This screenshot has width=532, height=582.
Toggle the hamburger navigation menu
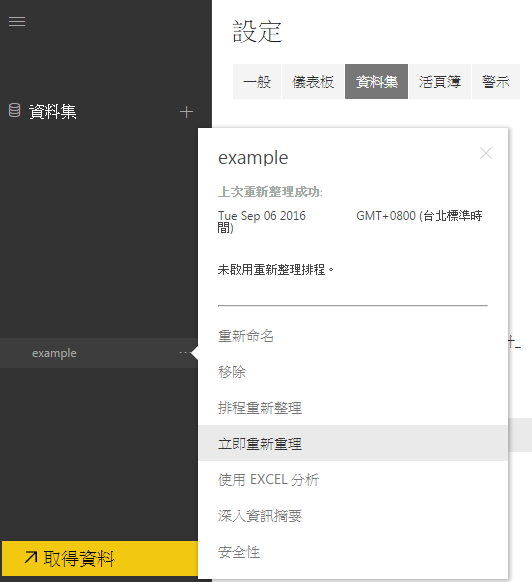[x=17, y=21]
